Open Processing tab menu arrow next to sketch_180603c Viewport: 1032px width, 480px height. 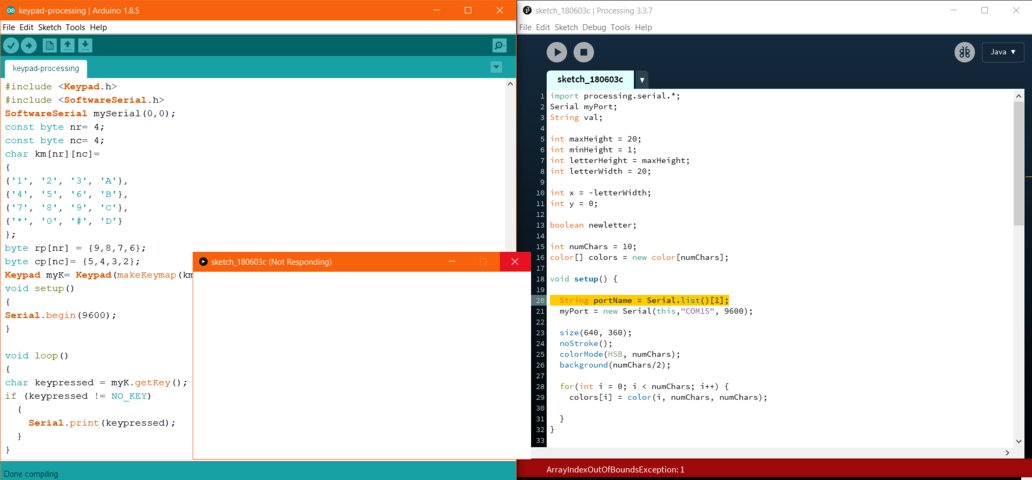tap(642, 80)
